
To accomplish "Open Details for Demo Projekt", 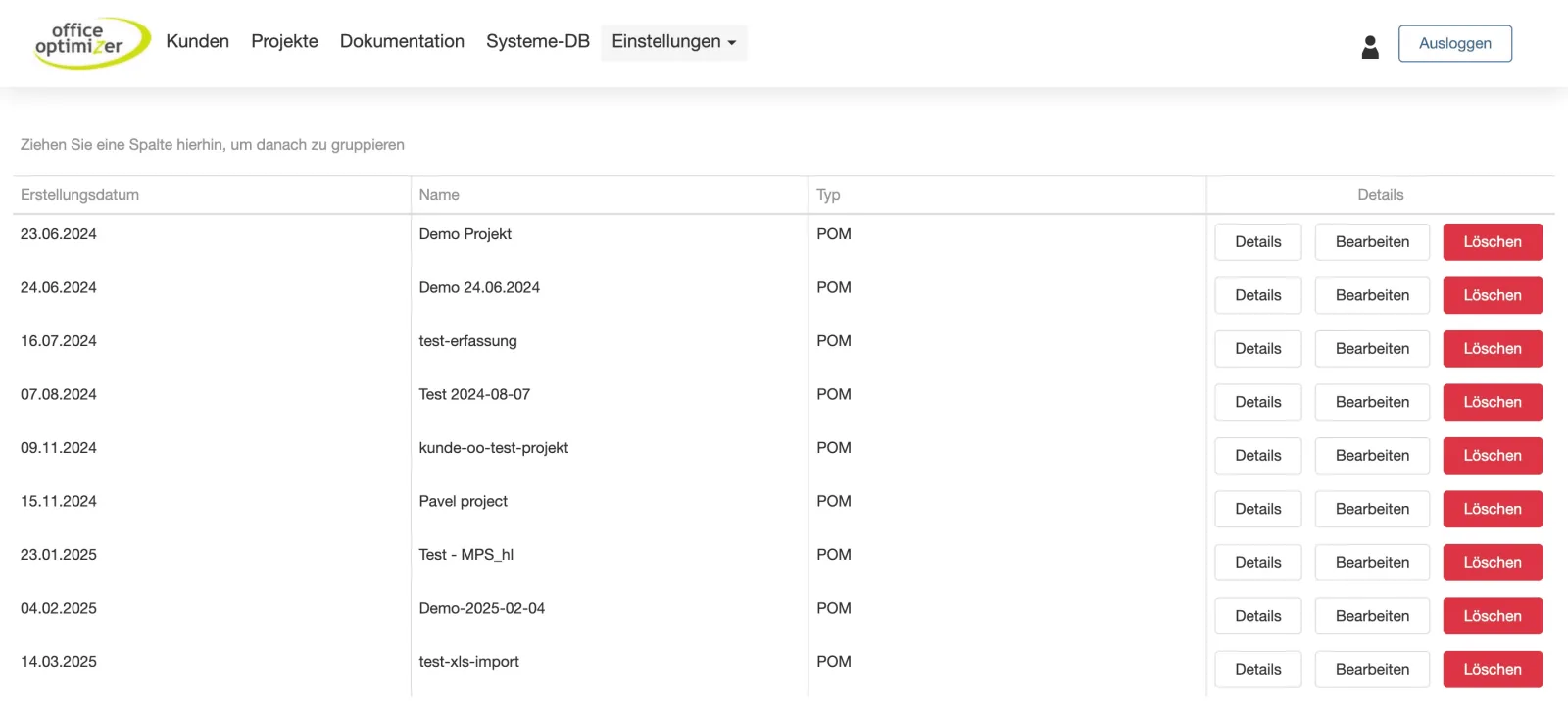I will click(1257, 242).
